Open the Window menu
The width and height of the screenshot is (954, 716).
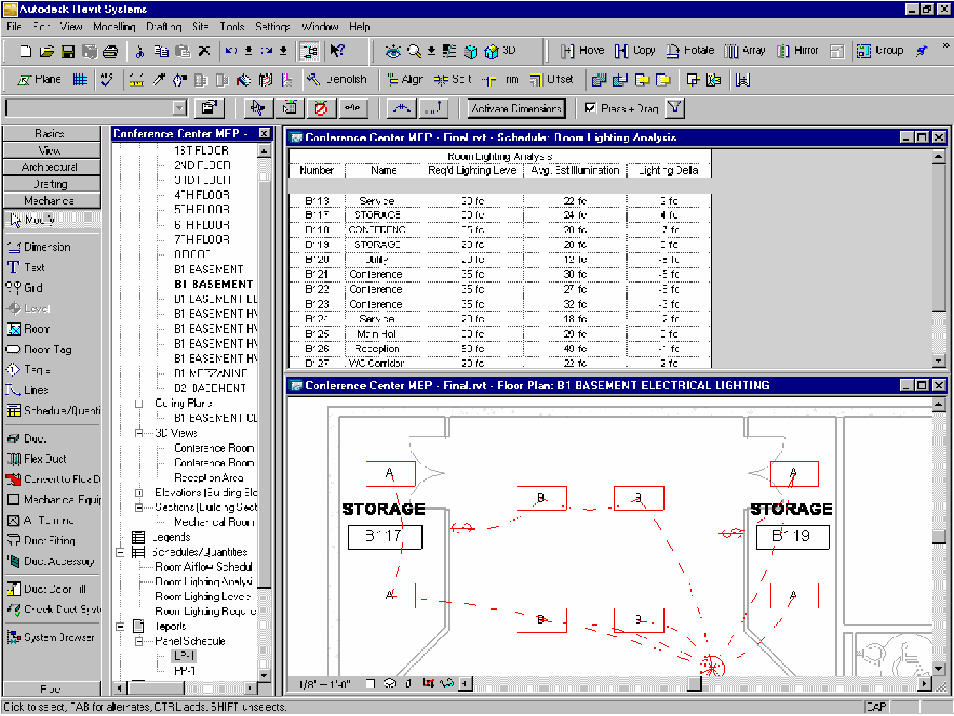(x=319, y=26)
